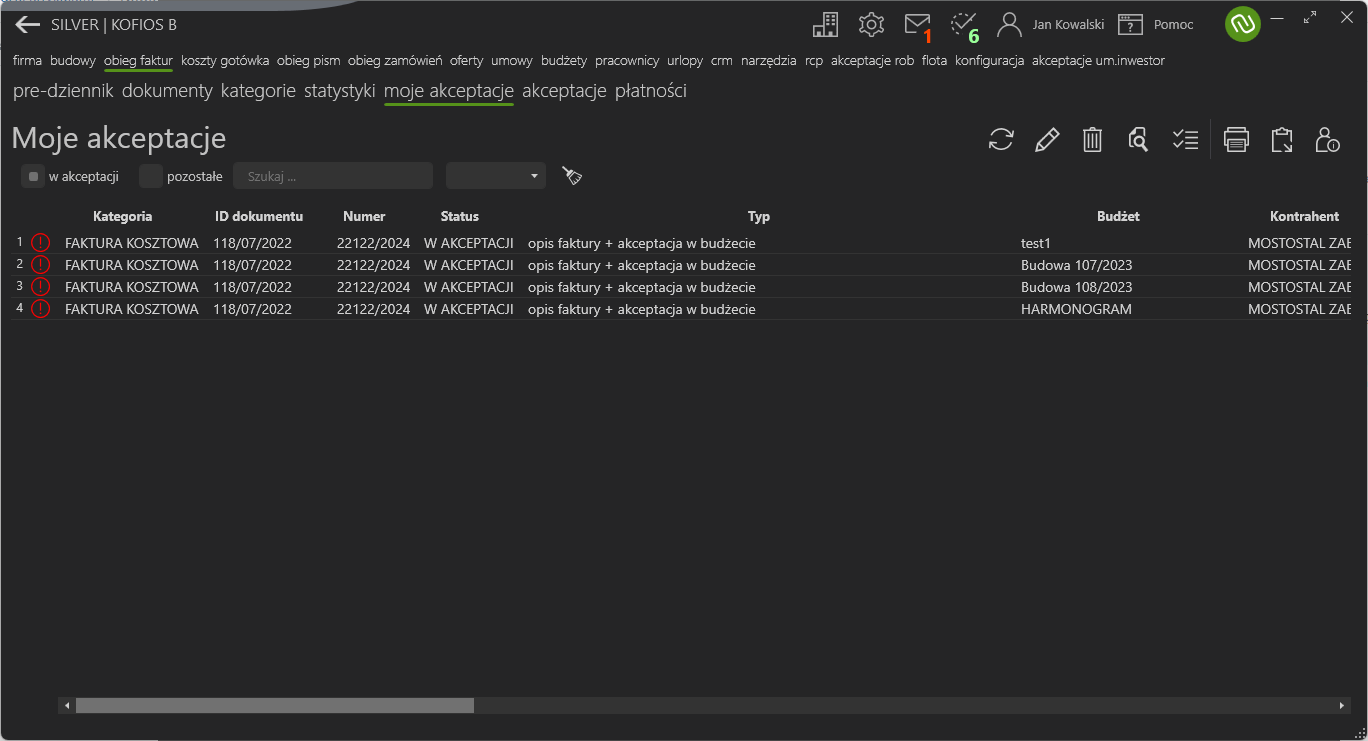Screen dimensions: 1368x741
Task: Open the 'flota' menu
Action: [934, 60]
